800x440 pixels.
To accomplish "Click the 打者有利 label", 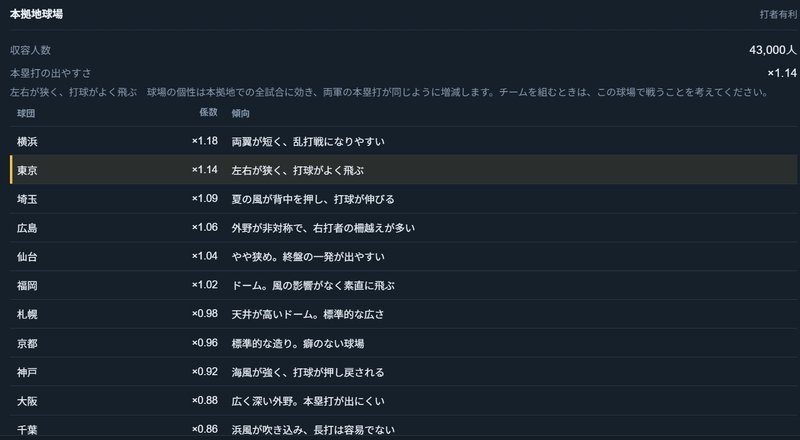I will 778,14.
